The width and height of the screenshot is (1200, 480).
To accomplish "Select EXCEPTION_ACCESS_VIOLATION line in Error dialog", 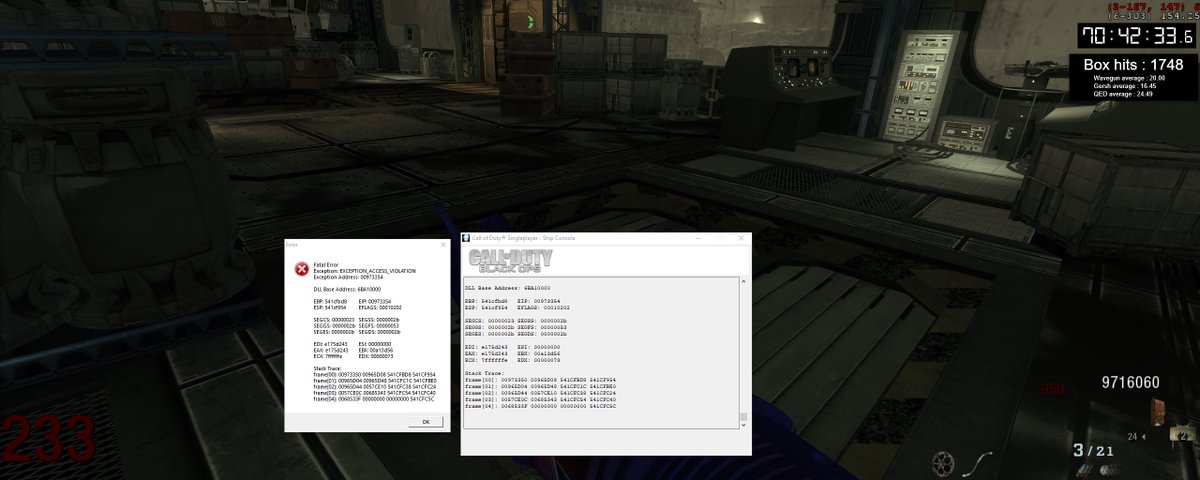I will 364,271.
